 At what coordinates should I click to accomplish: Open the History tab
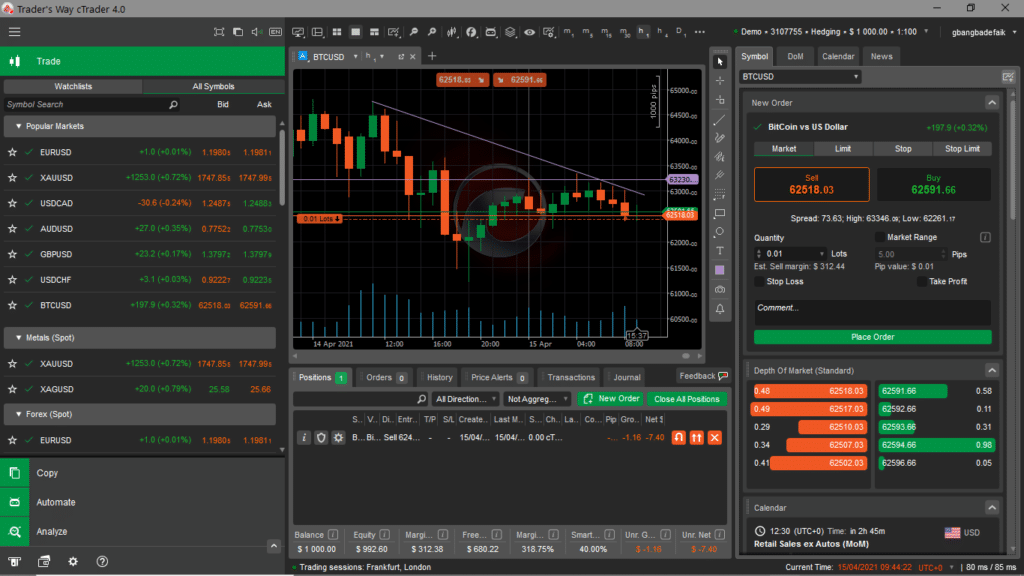[x=439, y=377]
